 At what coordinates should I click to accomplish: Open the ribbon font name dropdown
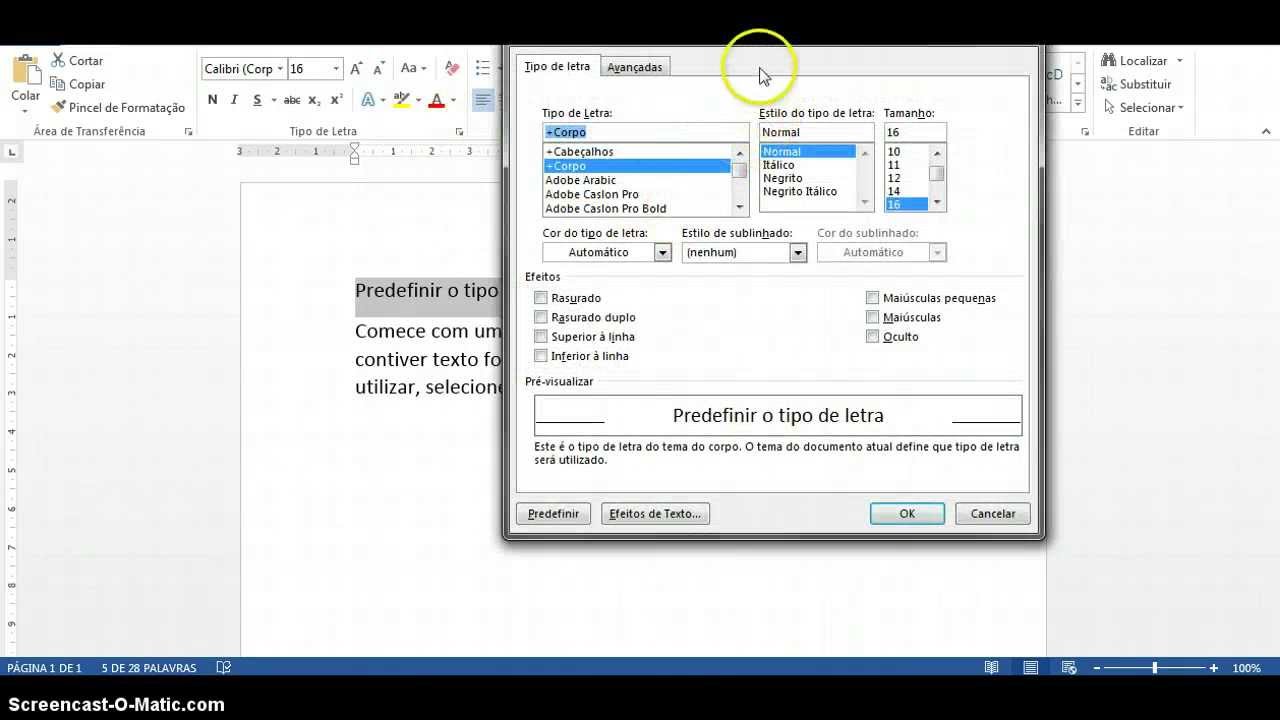point(279,69)
